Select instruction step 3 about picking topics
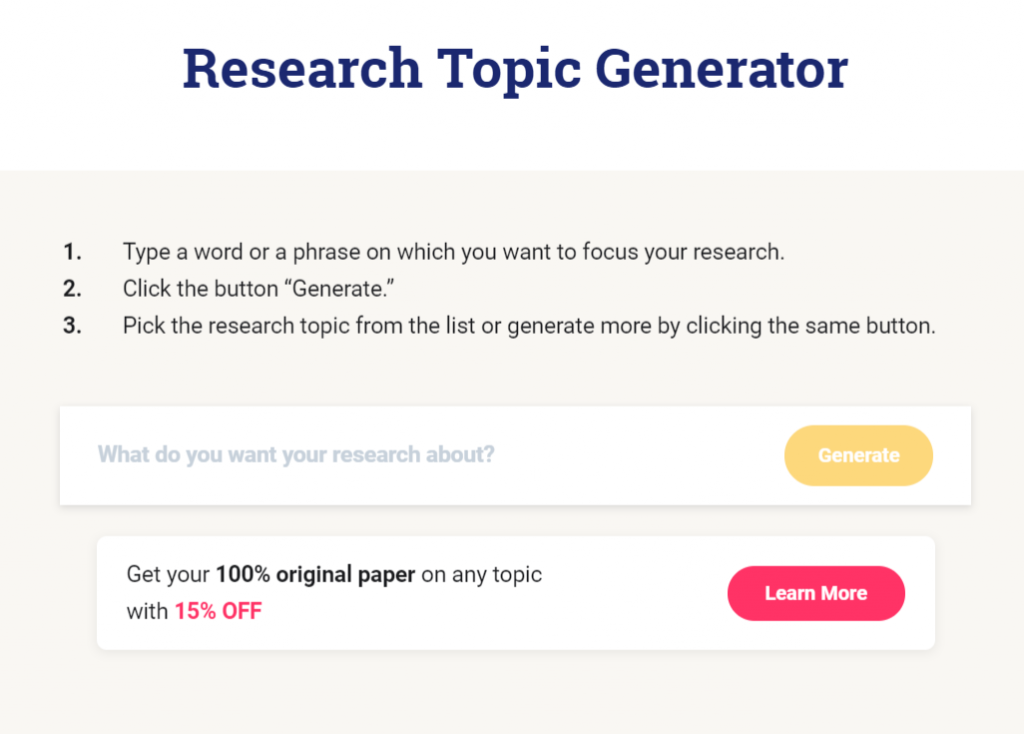Screen dimensions: 1024x734 (x=528, y=325)
